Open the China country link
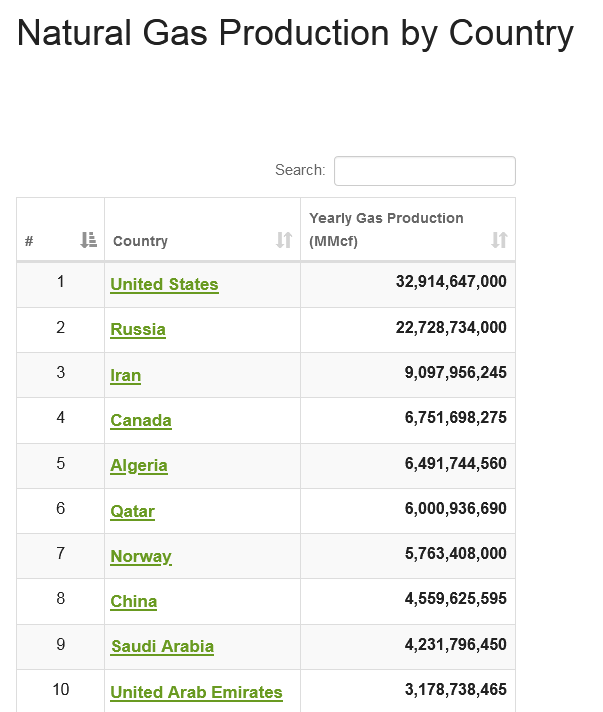This screenshot has width=603, height=712. (x=134, y=601)
